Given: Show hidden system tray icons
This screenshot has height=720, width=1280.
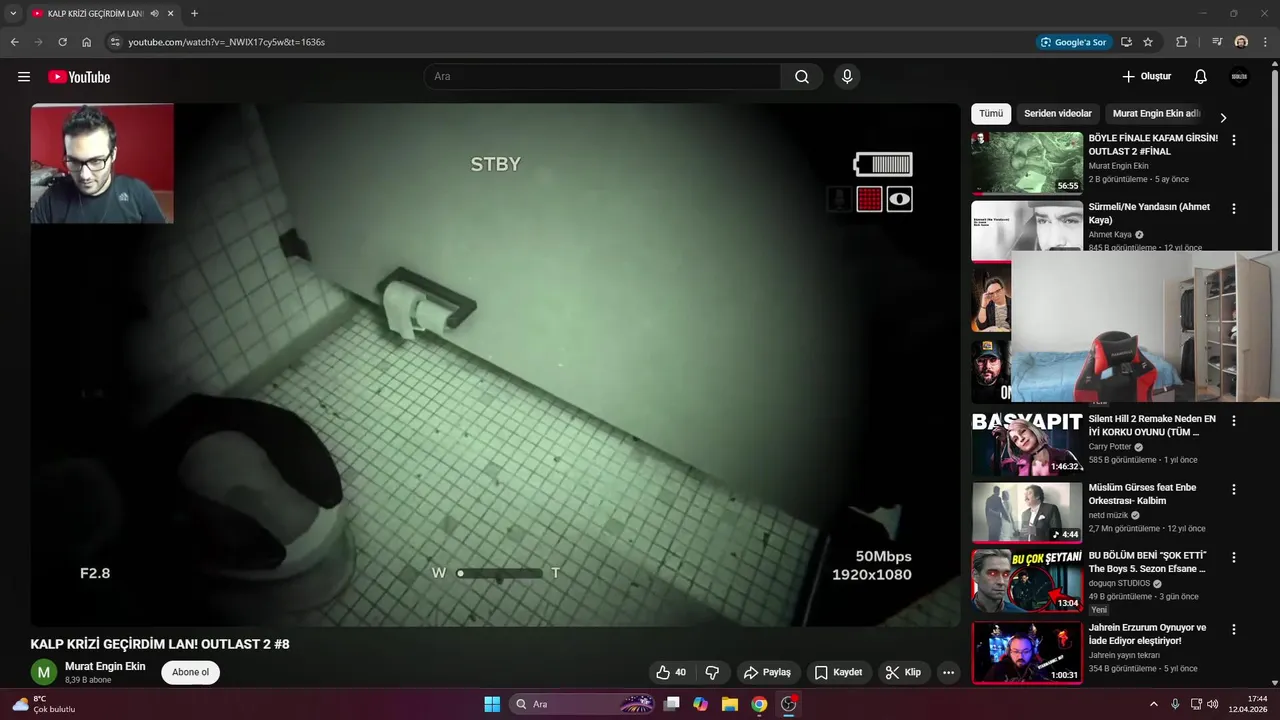Looking at the screenshot, I should [x=1153, y=704].
